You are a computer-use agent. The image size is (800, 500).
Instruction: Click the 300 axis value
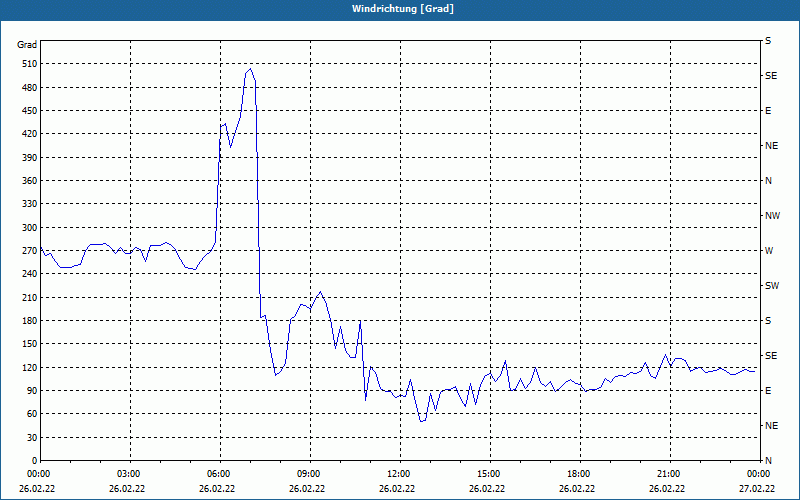point(31,228)
